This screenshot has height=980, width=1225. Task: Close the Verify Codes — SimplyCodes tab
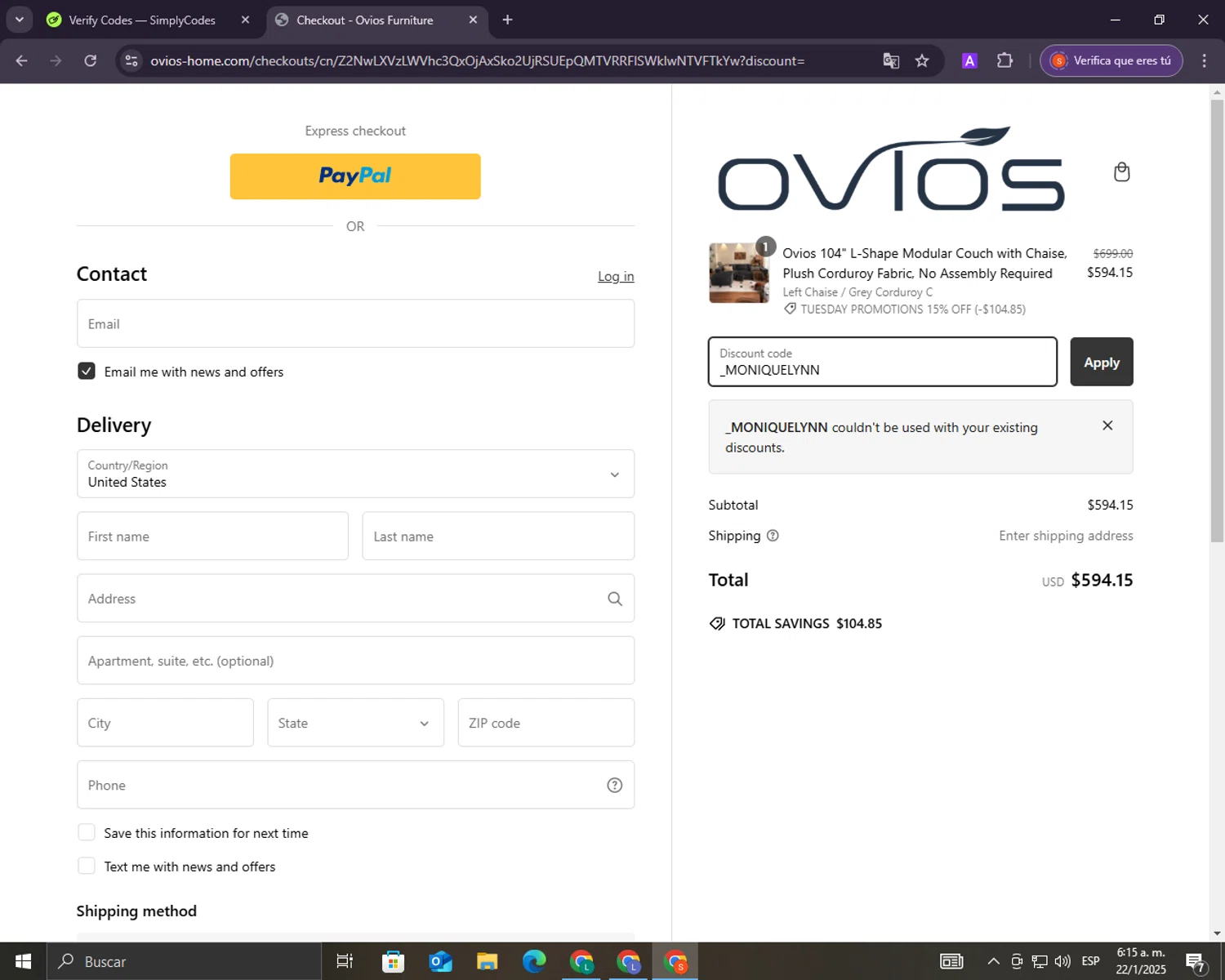(x=245, y=20)
